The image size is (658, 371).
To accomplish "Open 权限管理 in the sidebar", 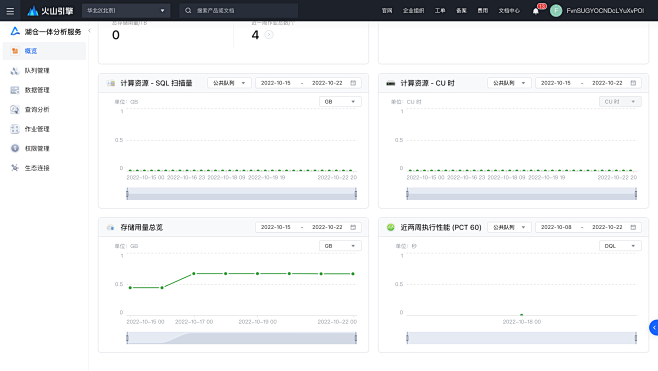I will (x=44, y=148).
